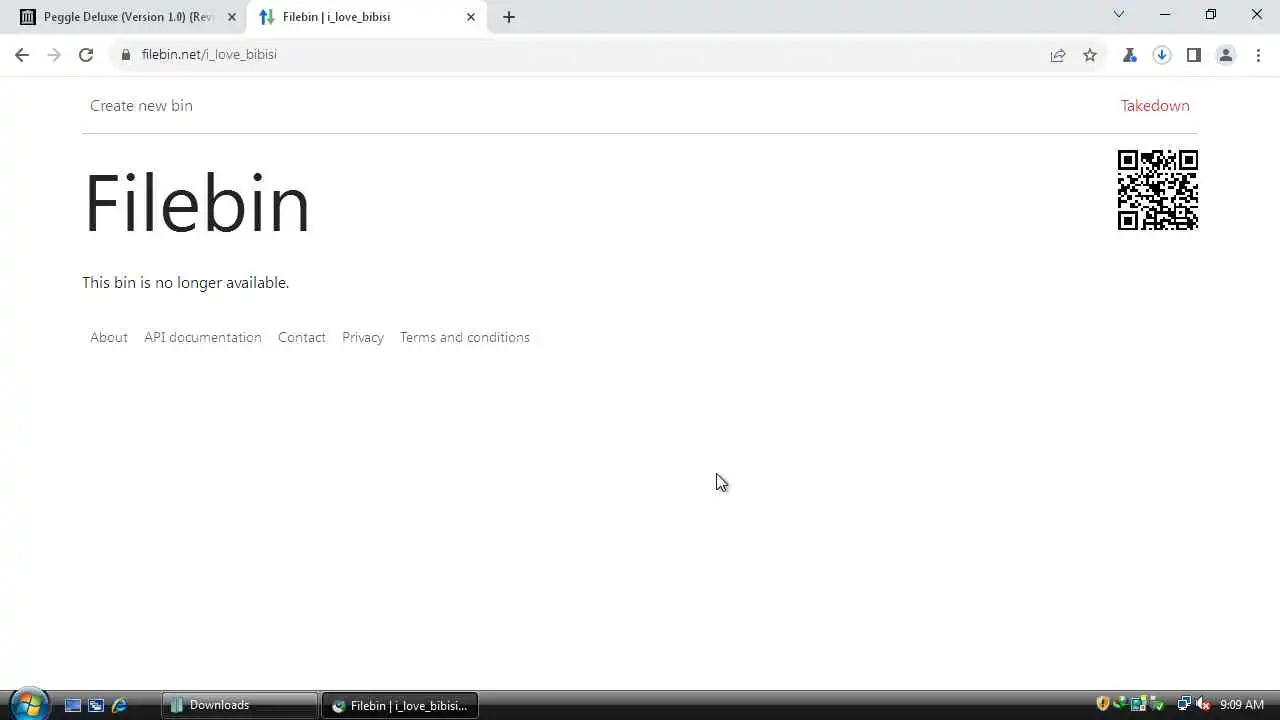Click the 9:09 AM taskbar clock

pos(1242,705)
